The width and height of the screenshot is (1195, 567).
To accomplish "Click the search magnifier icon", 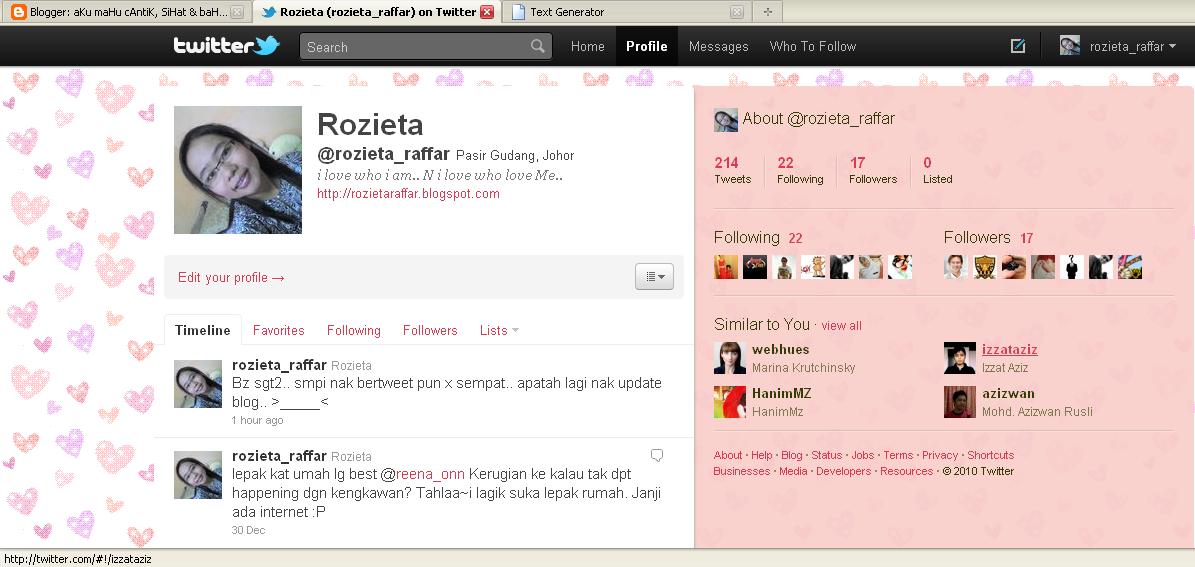I will [x=538, y=46].
